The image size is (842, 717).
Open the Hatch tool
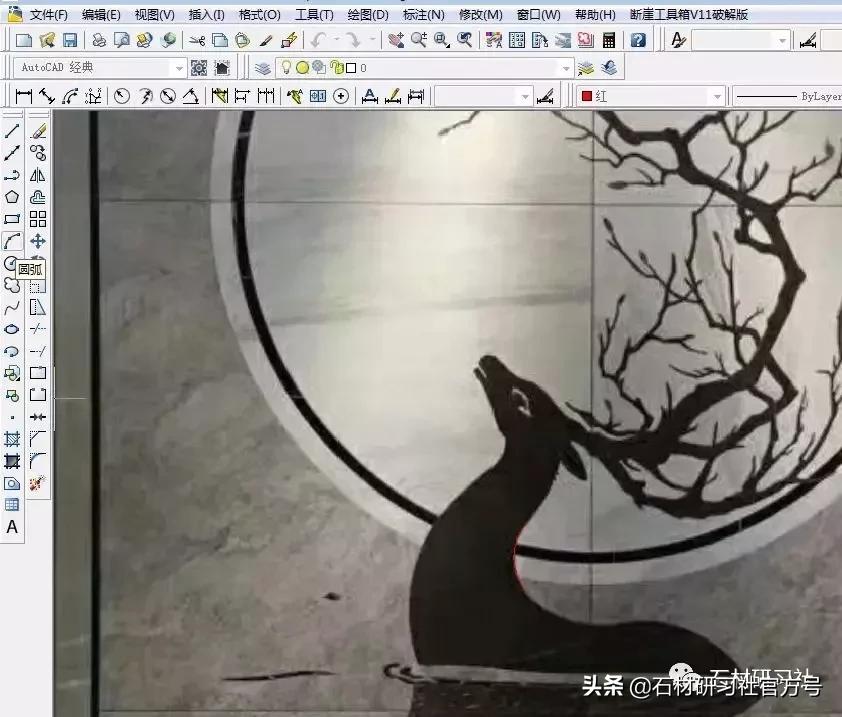(11, 438)
